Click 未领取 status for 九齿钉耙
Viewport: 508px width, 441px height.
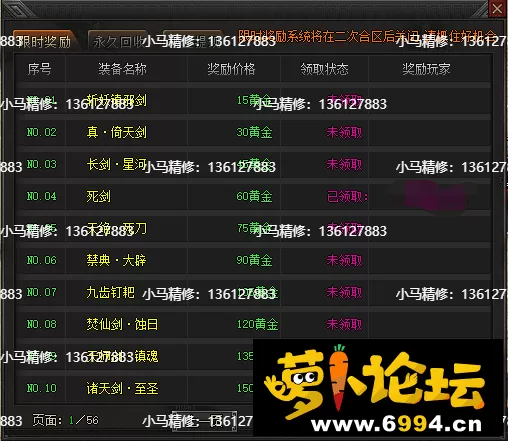tap(344, 292)
